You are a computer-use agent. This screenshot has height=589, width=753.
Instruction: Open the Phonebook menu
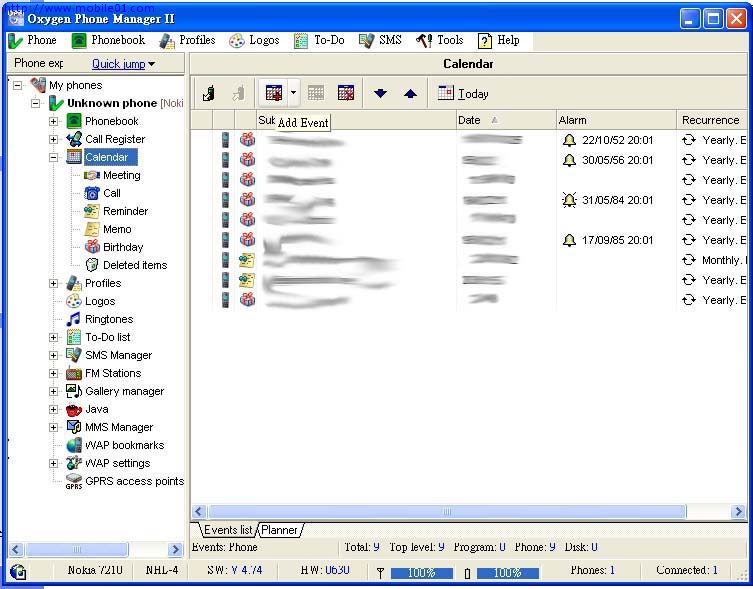[x=109, y=40]
